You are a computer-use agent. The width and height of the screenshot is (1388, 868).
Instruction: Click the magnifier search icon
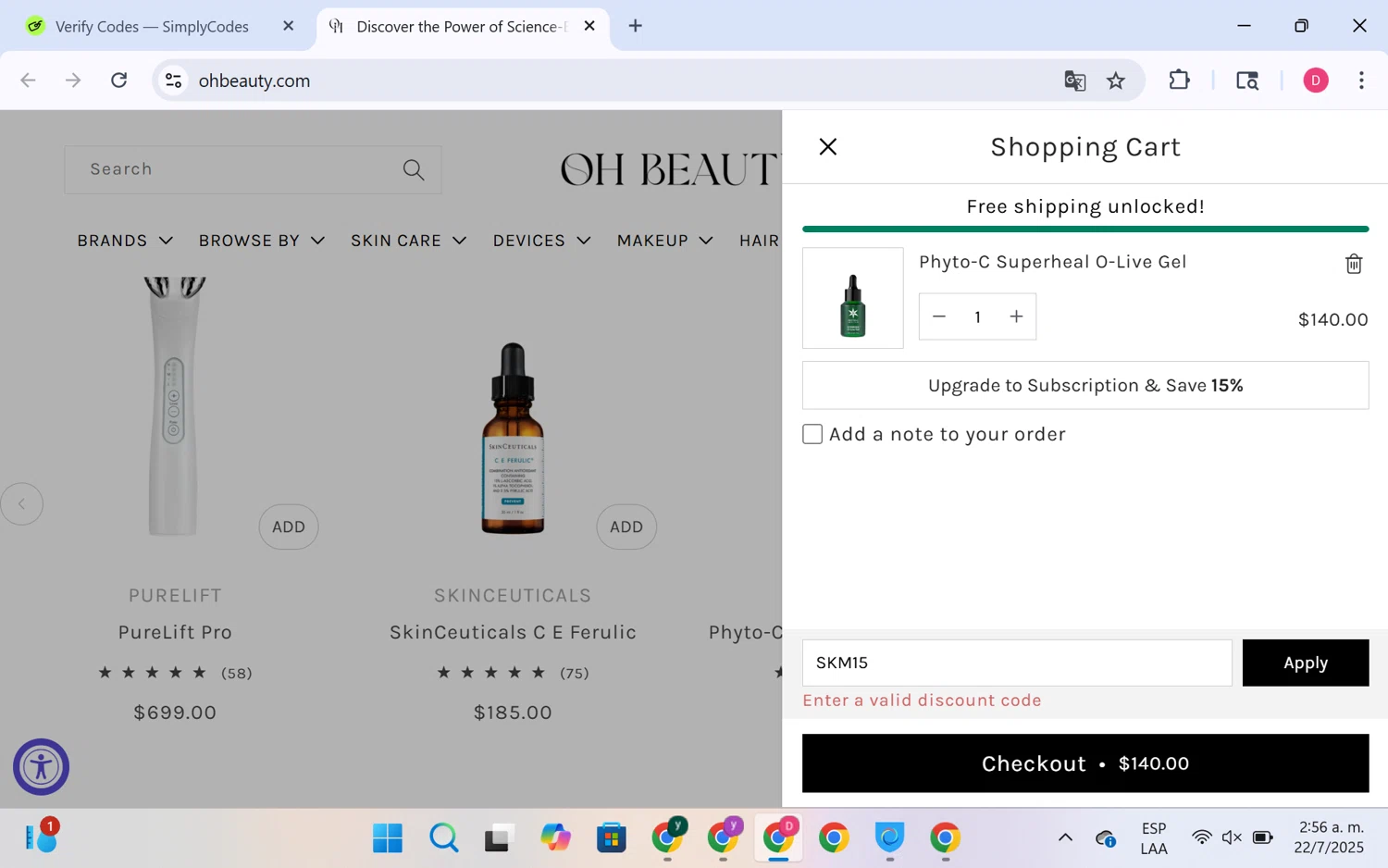pyautogui.click(x=414, y=169)
